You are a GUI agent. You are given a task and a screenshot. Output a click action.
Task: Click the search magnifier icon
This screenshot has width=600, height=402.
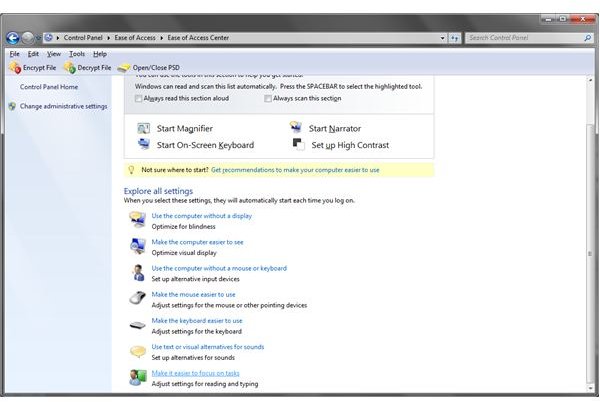(588, 38)
